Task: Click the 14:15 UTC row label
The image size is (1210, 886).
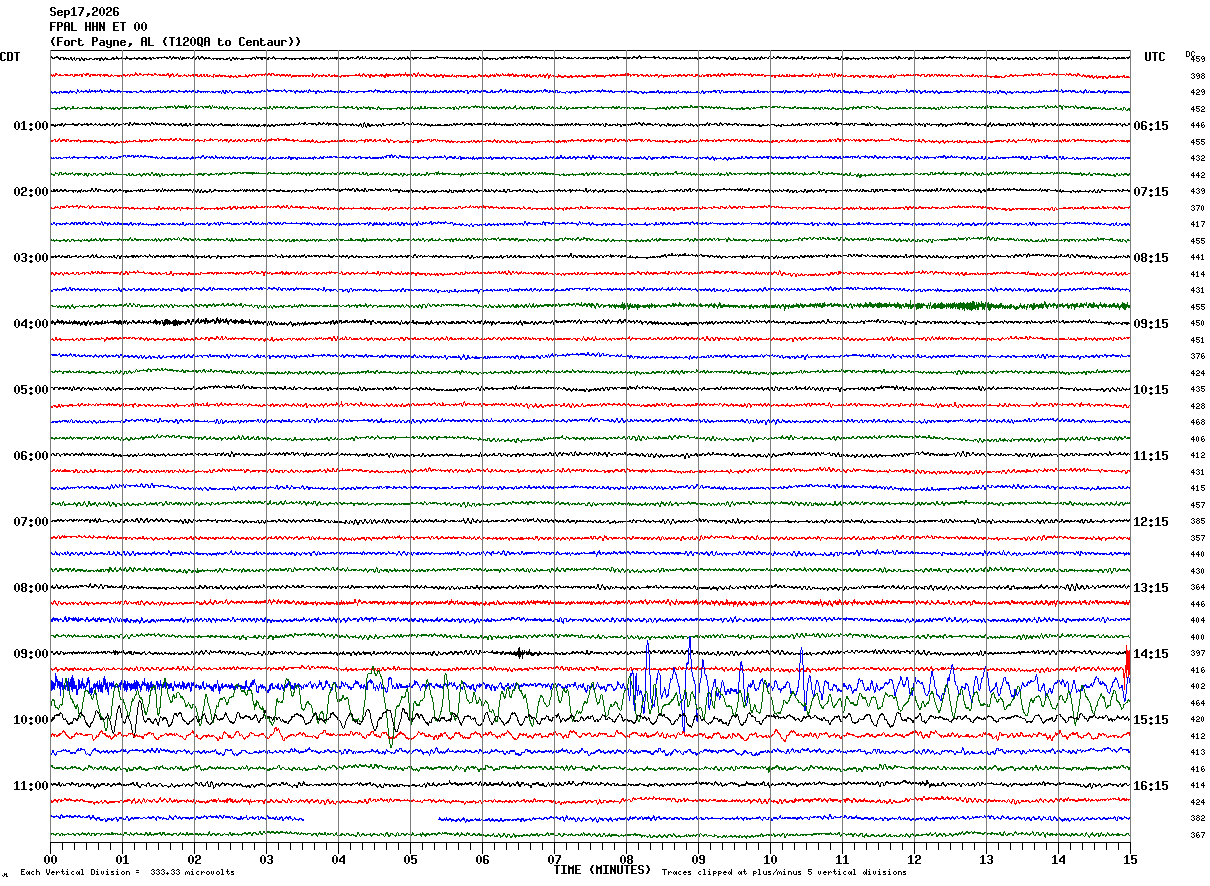Action: 1151,654
